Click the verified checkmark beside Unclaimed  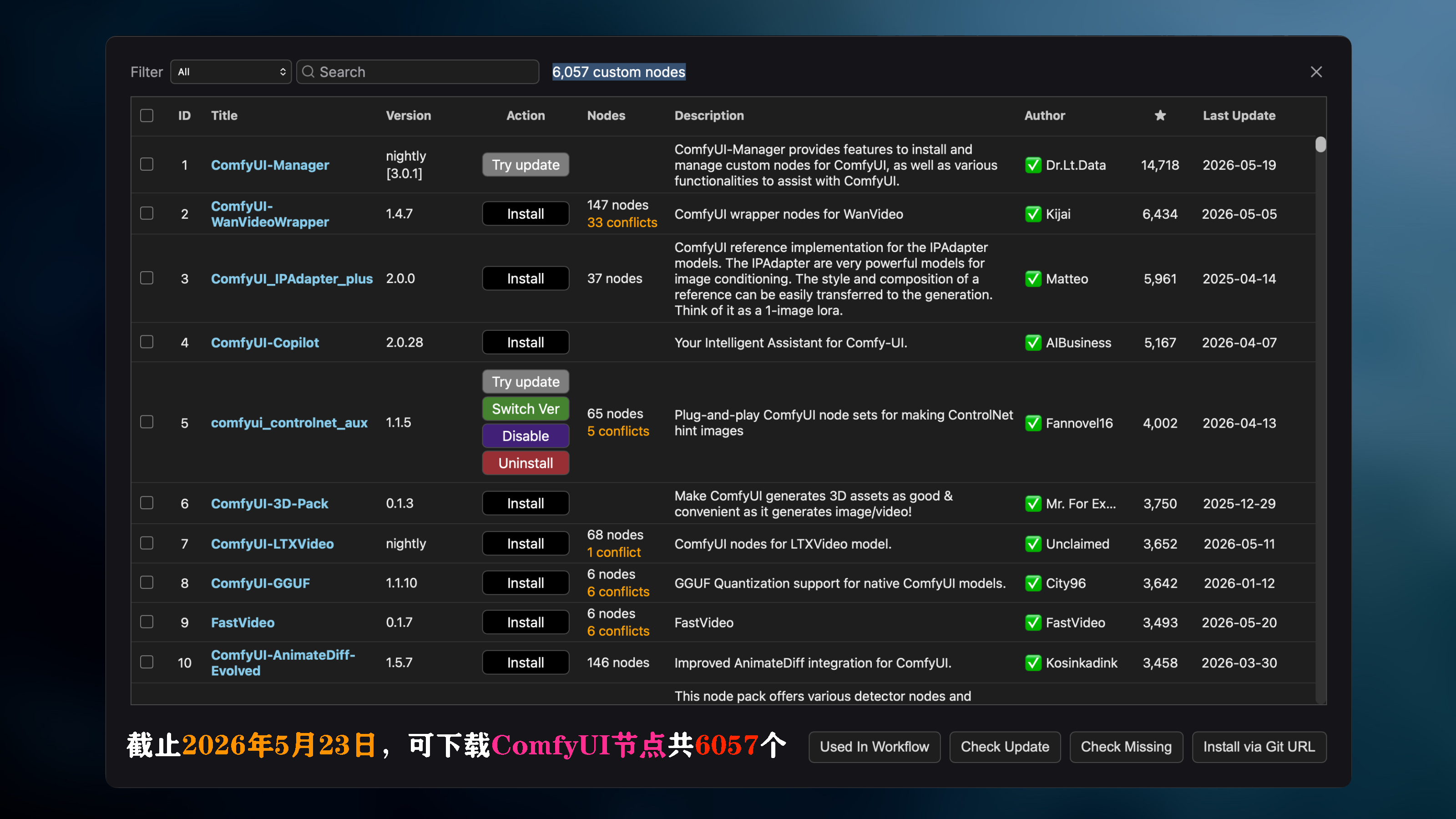pyautogui.click(x=1033, y=544)
